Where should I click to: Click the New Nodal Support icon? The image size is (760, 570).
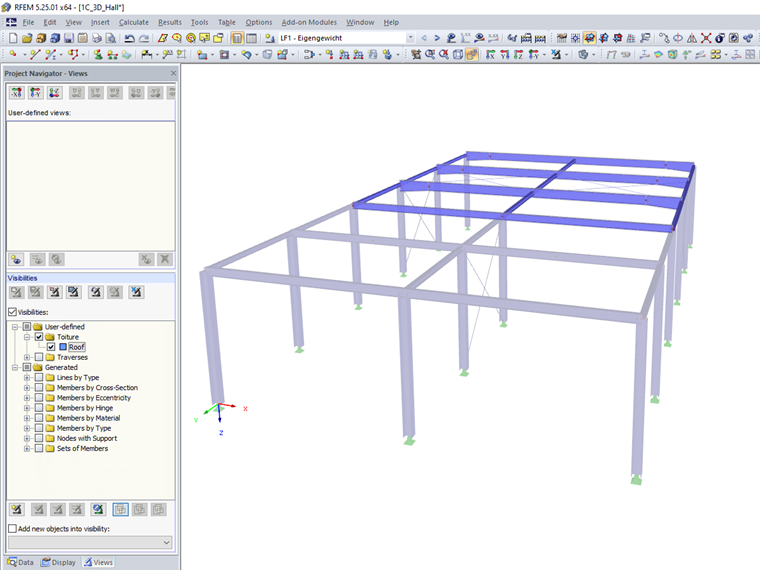[98, 54]
